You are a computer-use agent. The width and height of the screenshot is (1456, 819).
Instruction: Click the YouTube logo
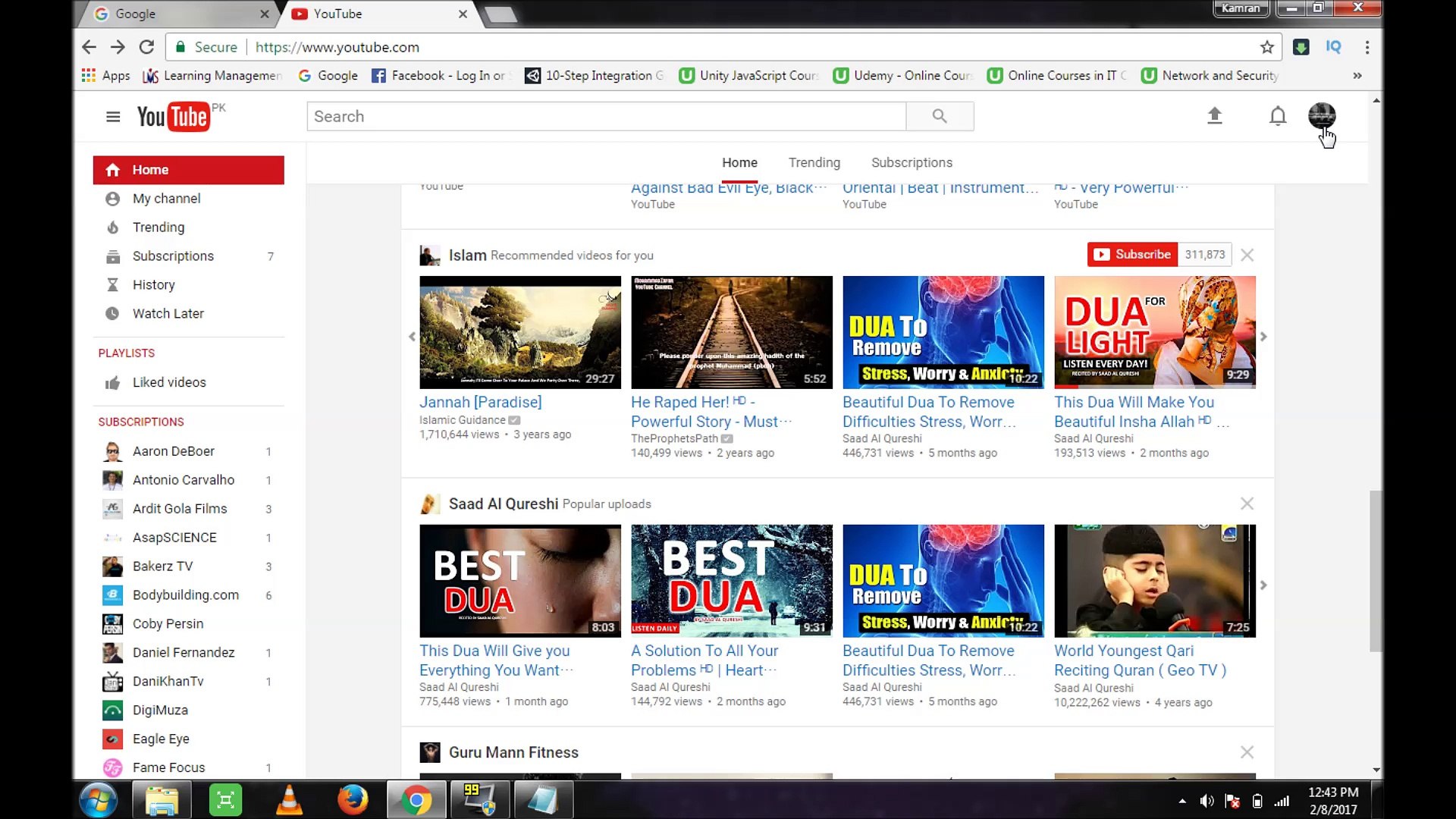pyautogui.click(x=173, y=115)
